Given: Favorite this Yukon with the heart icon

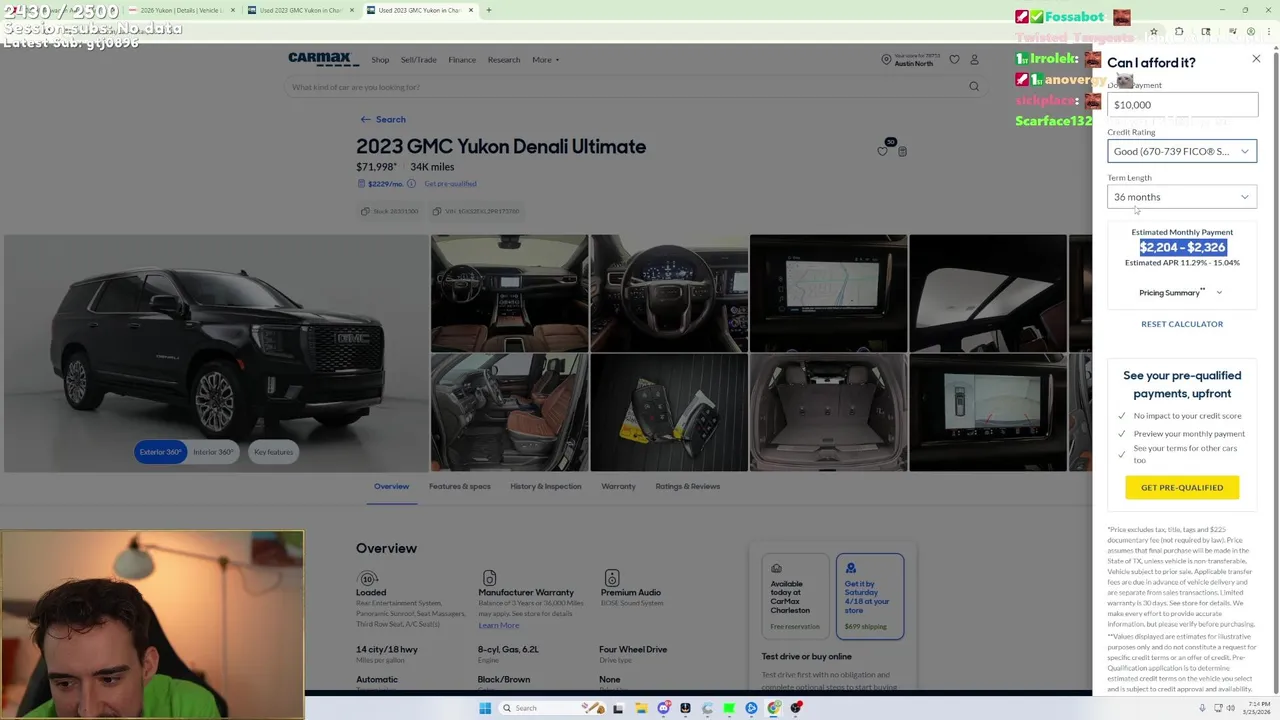Looking at the screenshot, I should point(882,151).
